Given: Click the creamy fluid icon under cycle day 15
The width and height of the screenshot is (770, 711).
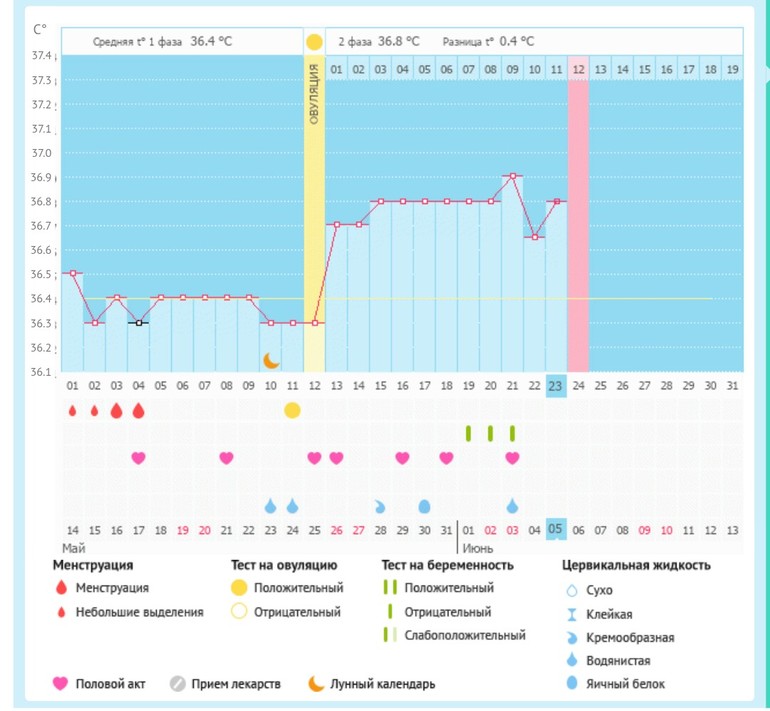Looking at the screenshot, I should point(380,506).
